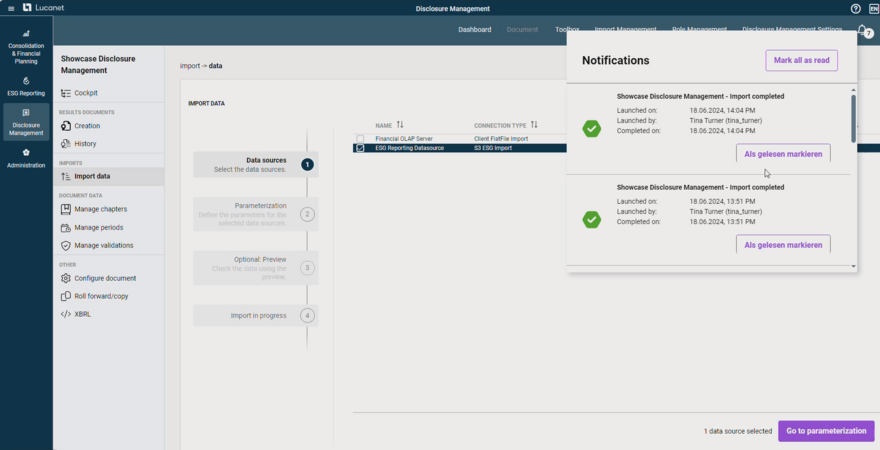The image size is (880, 450).
Task: Open the ESG Reporting module
Action: click(26, 86)
